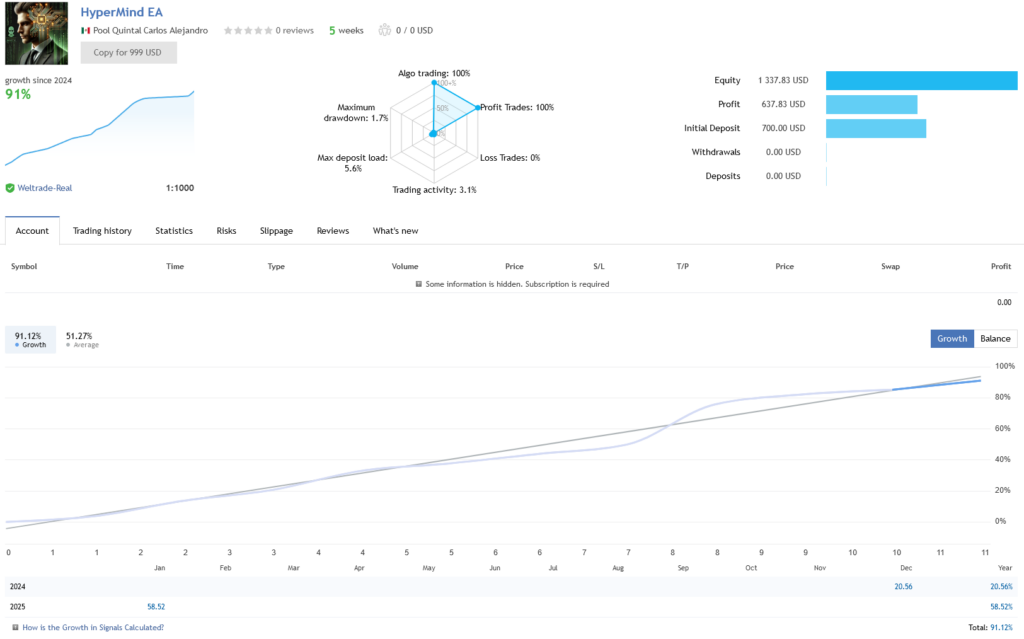Click the Symbol column header

coord(24,267)
